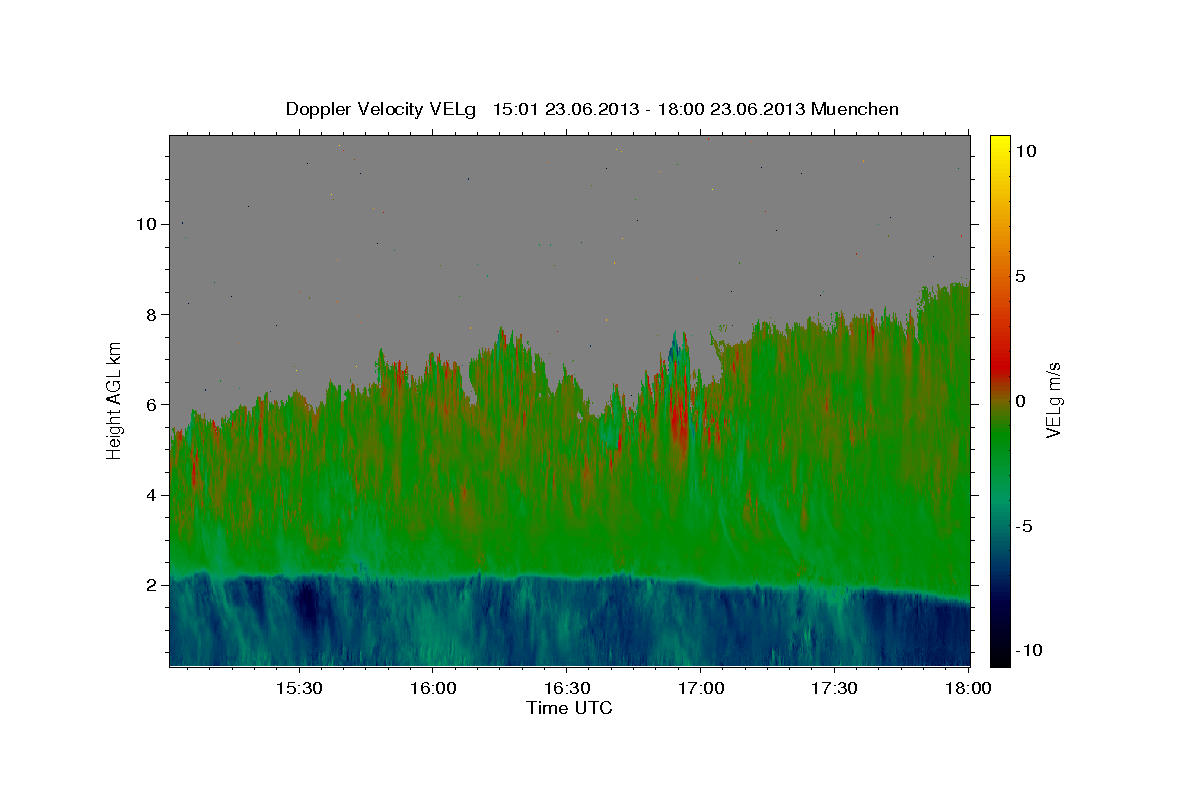Click the colorbar '10' value label

pos(1025,151)
